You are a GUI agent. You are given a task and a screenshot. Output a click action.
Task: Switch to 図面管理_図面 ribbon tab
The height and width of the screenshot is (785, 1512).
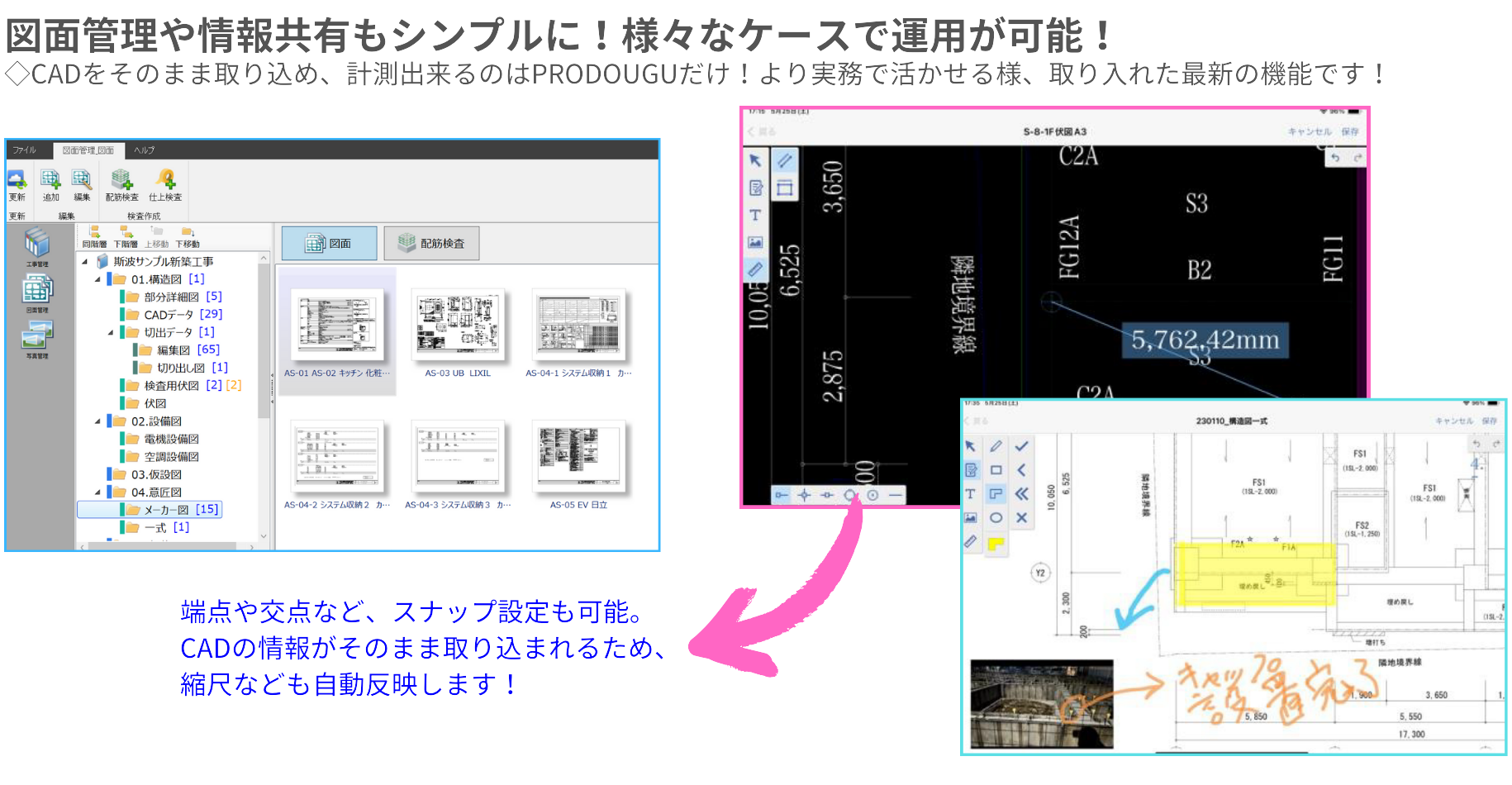(x=88, y=150)
